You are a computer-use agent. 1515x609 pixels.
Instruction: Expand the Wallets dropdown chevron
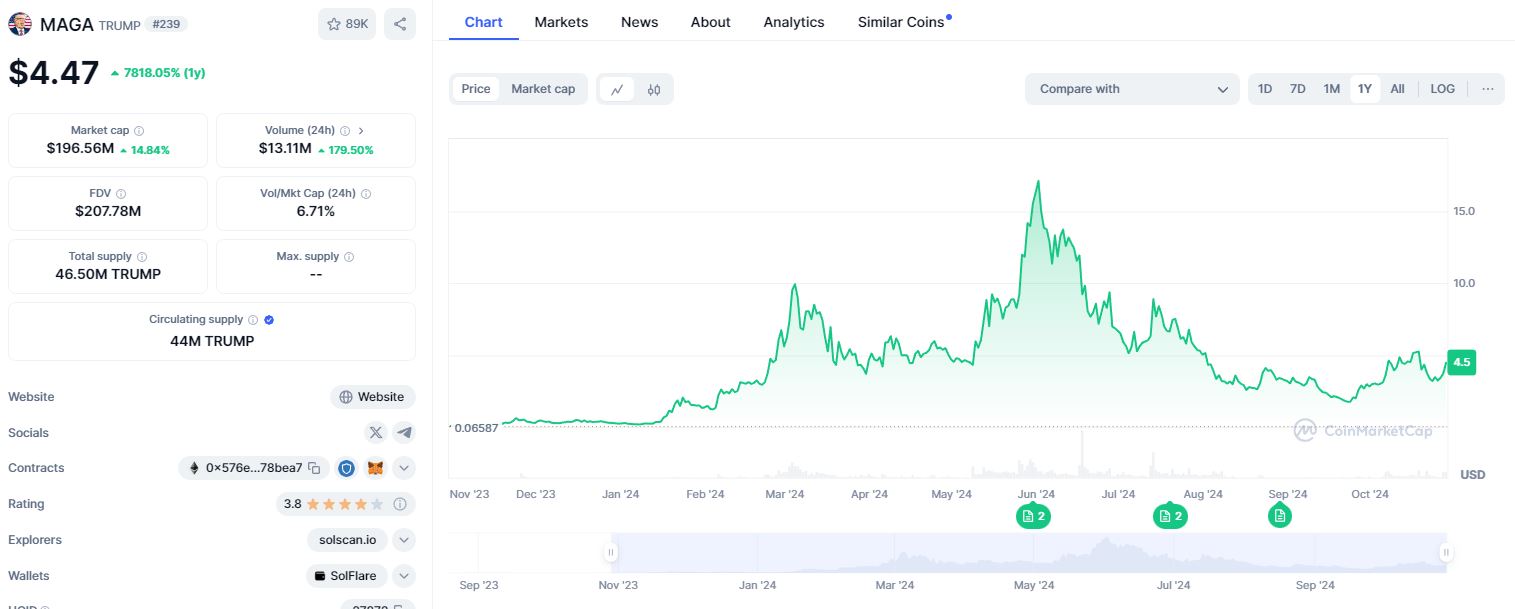tap(404, 576)
